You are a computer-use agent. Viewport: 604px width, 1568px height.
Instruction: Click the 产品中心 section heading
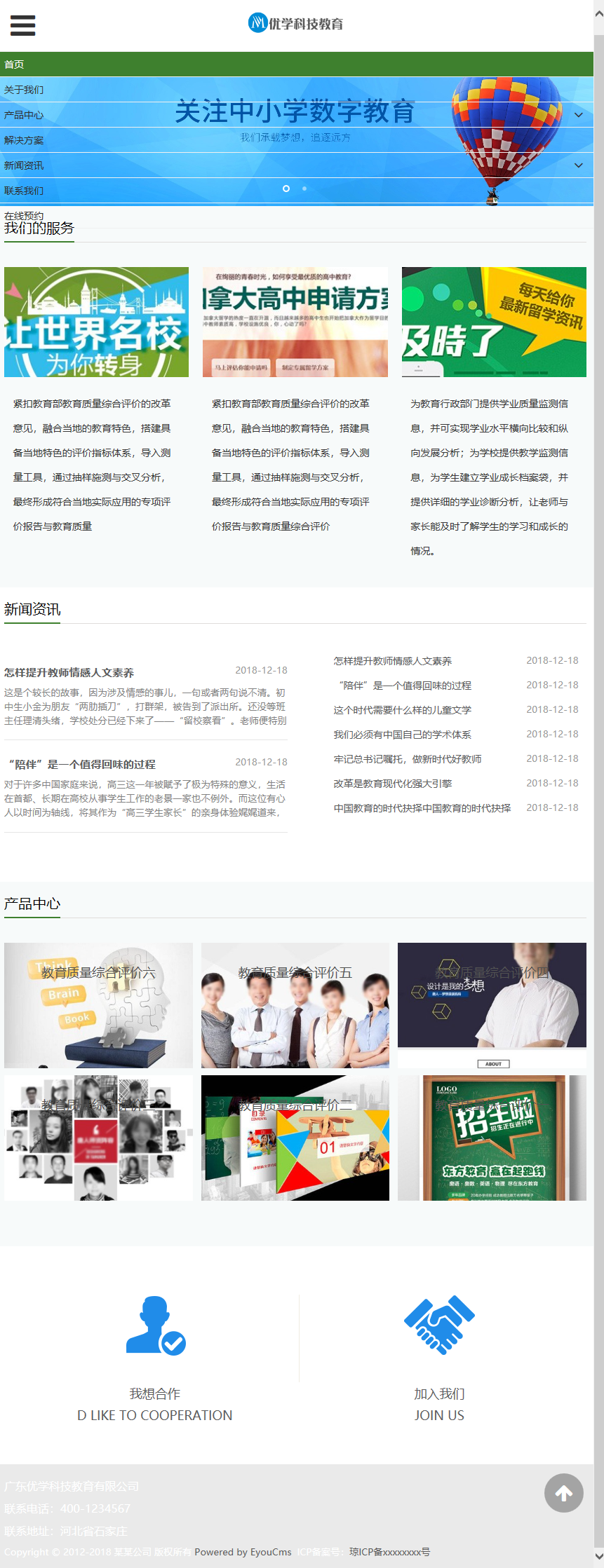[32, 904]
